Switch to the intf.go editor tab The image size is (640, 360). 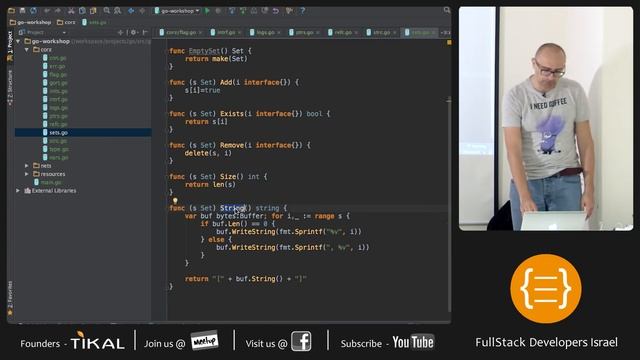tap(226, 32)
